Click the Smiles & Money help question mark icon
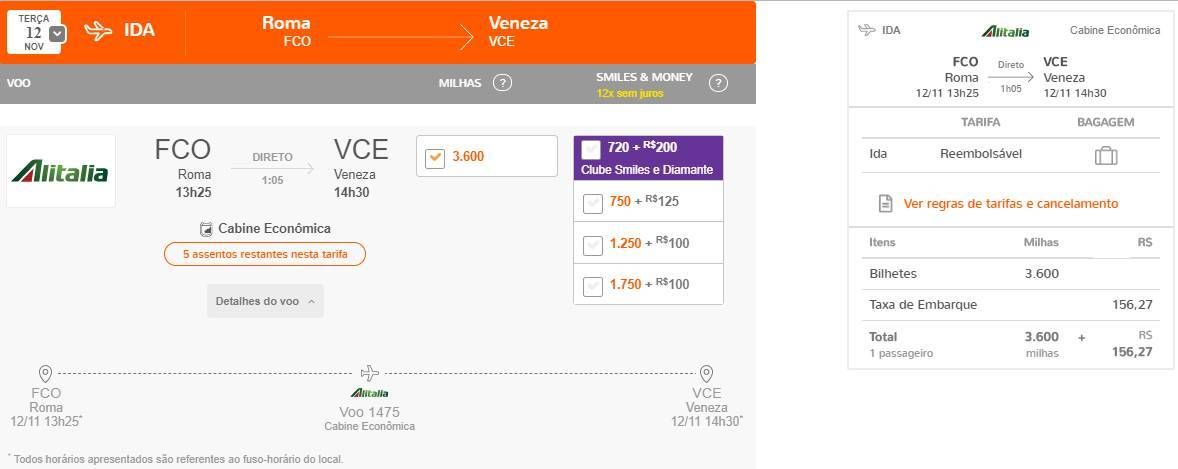Image resolution: width=1178 pixels, height=469 pixels. pos(718,83)
